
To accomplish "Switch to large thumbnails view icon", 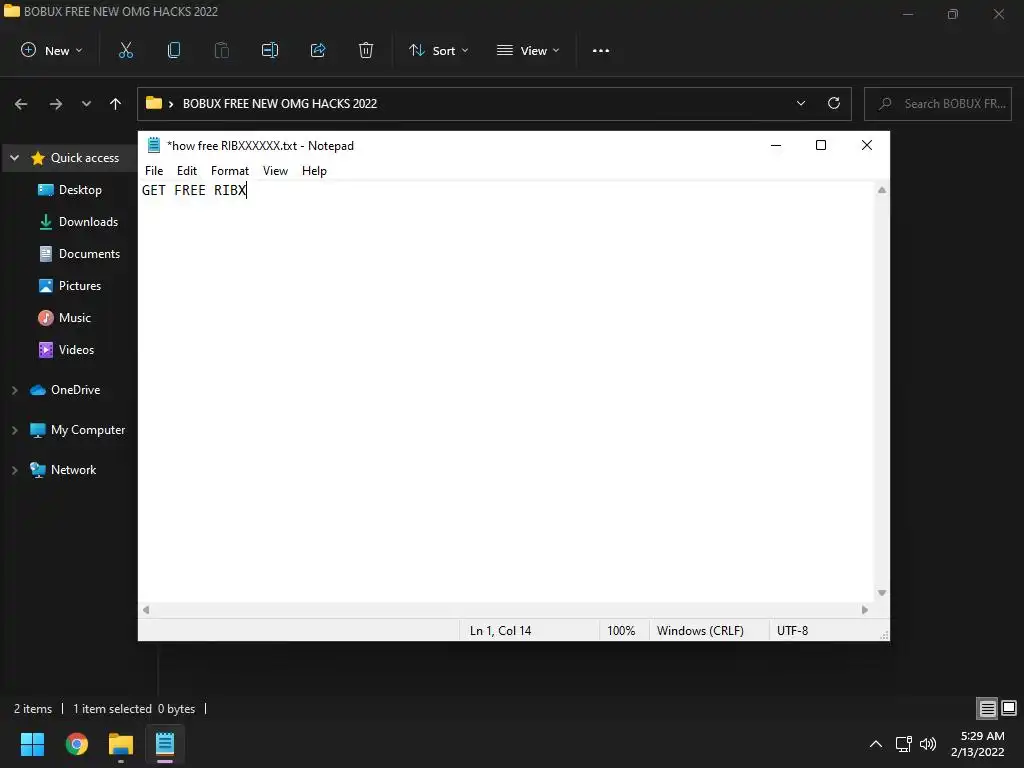I will [x=1009, y=708].
